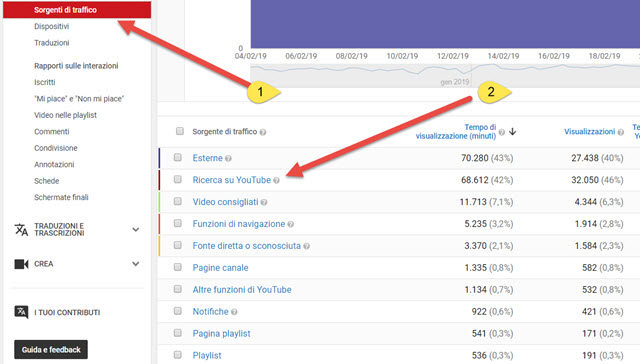Check the Esterne row checkbox
The image size is (640, 364).
pyautogui.click(x=178, y=157)
